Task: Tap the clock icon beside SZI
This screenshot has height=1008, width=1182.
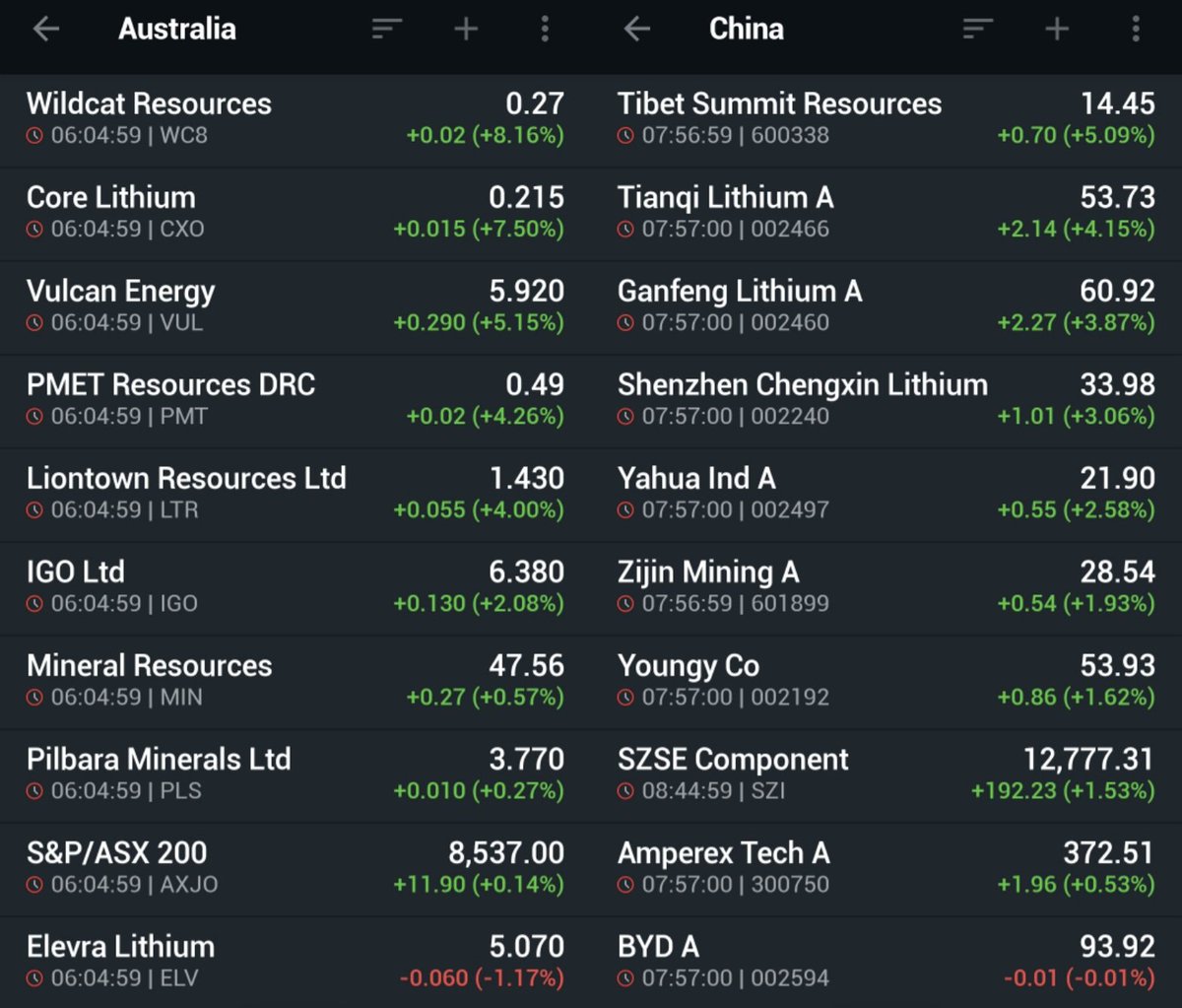Action: coord(626,791)
